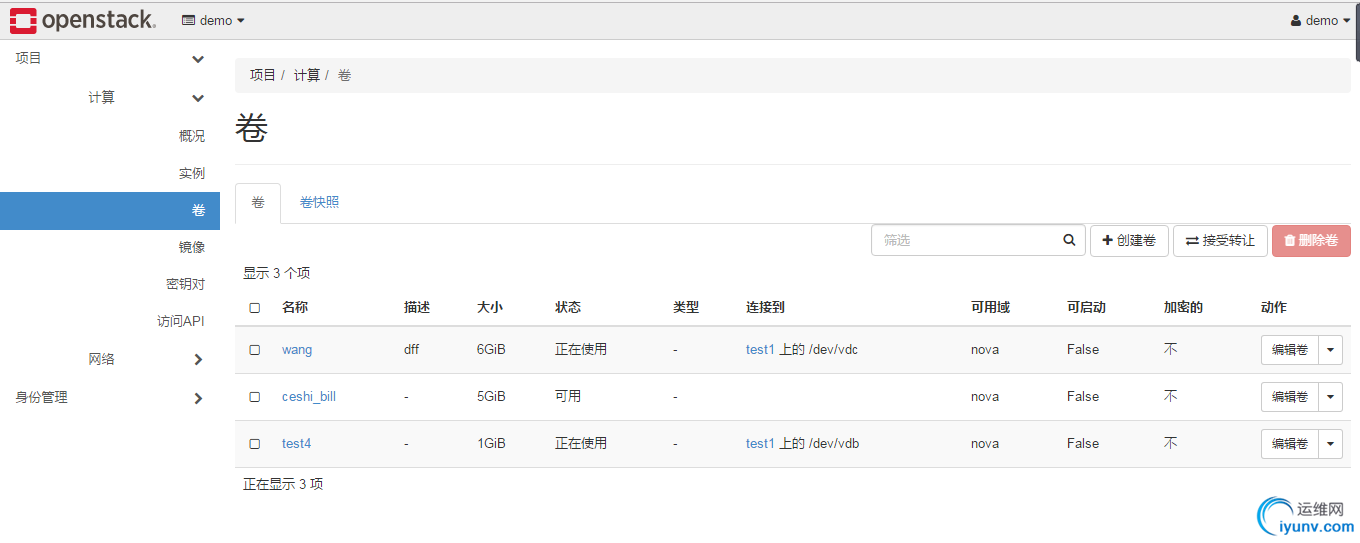Click 编辑卷 for volume ceshi_bill

click(1290, 397)
